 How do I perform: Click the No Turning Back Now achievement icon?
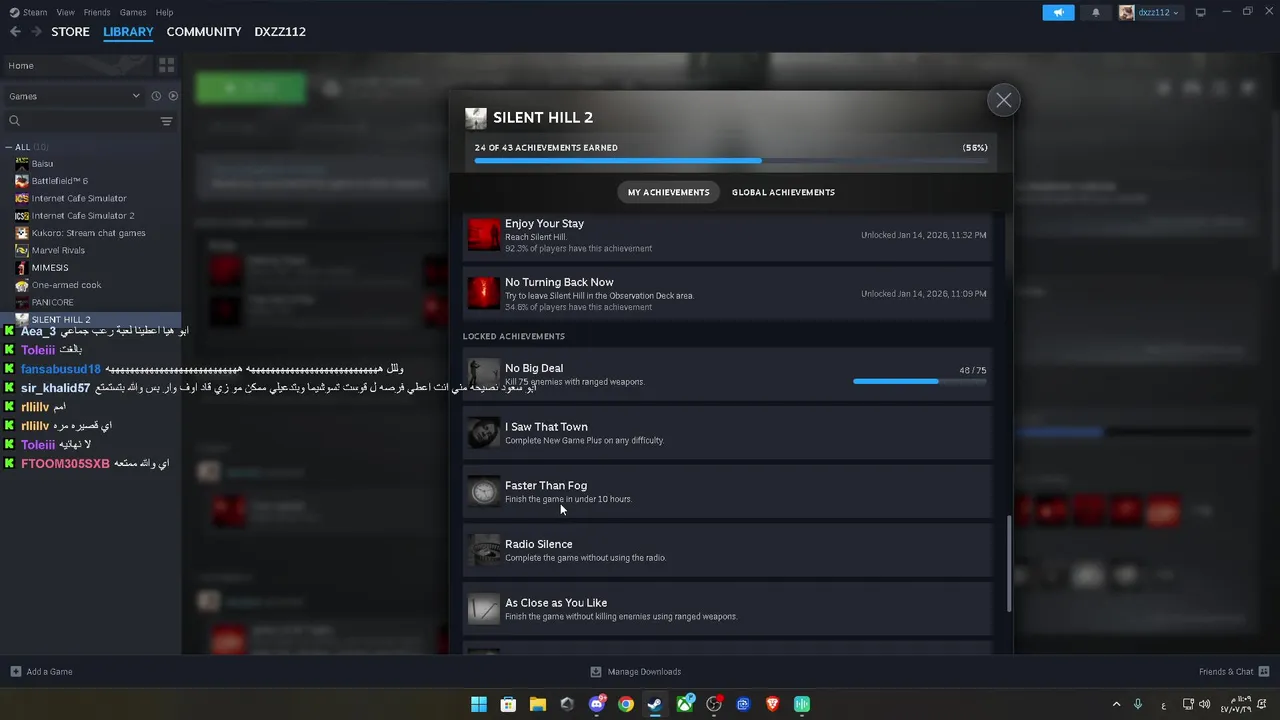click(x=484, y=293)
